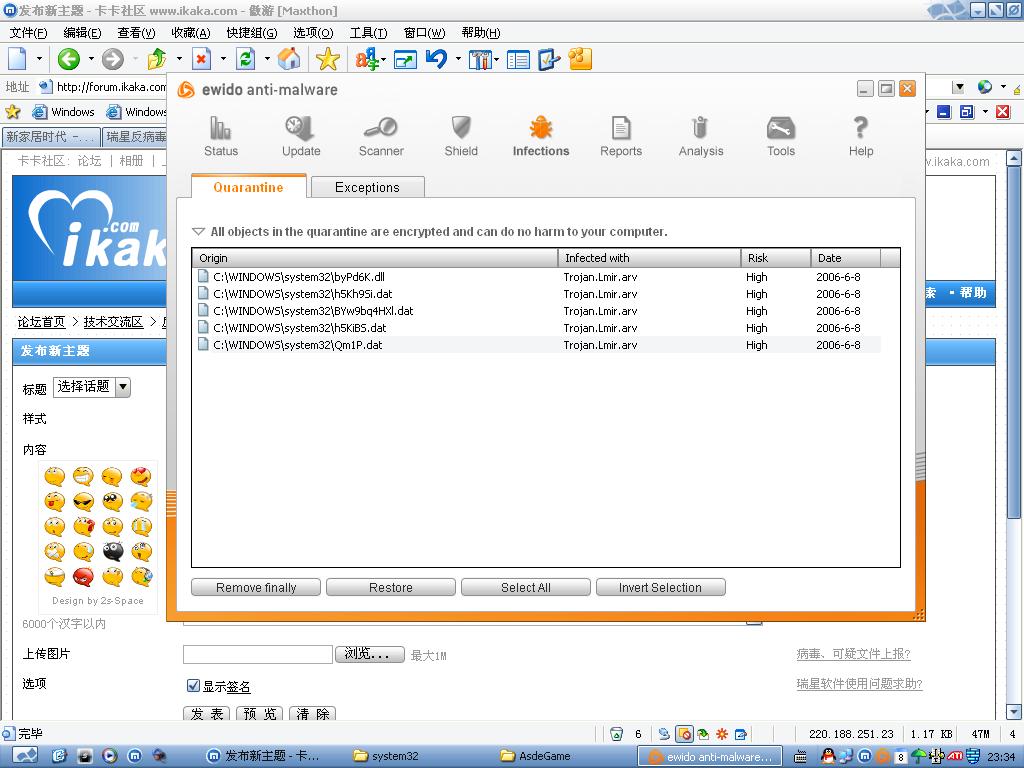Click 预览 preview button
Screen dimensions: 1024x768
tap(260, 714)
